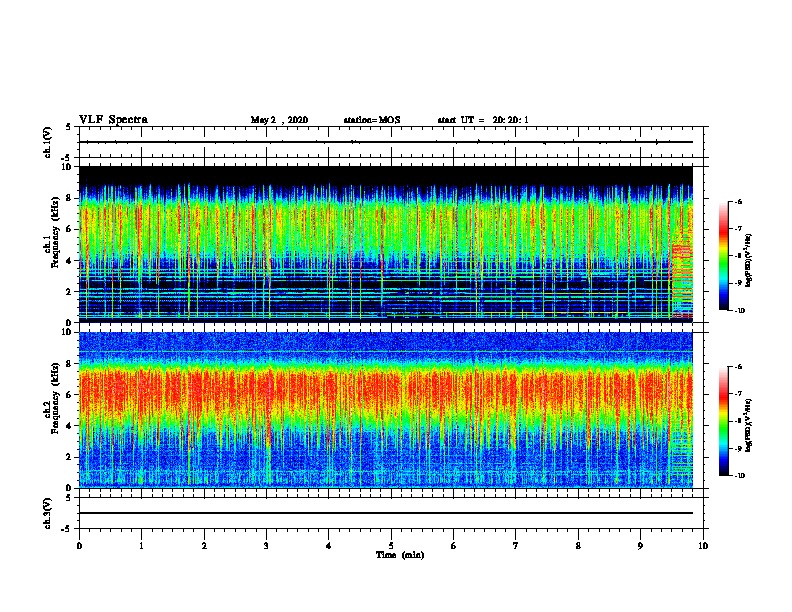Select the date text "May 2 , 2020"
This screenshot has width=792, height=612.
[279, 120]
